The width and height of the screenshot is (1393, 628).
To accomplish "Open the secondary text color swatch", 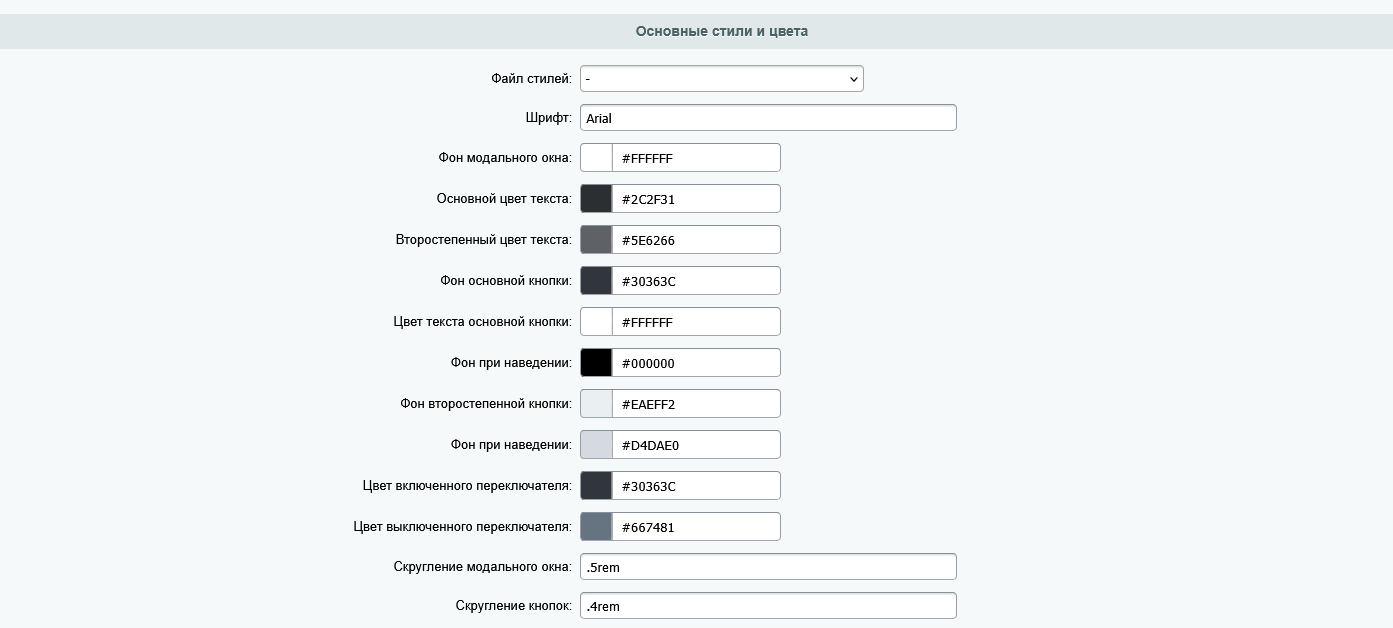I will click(x=596, y=239).
